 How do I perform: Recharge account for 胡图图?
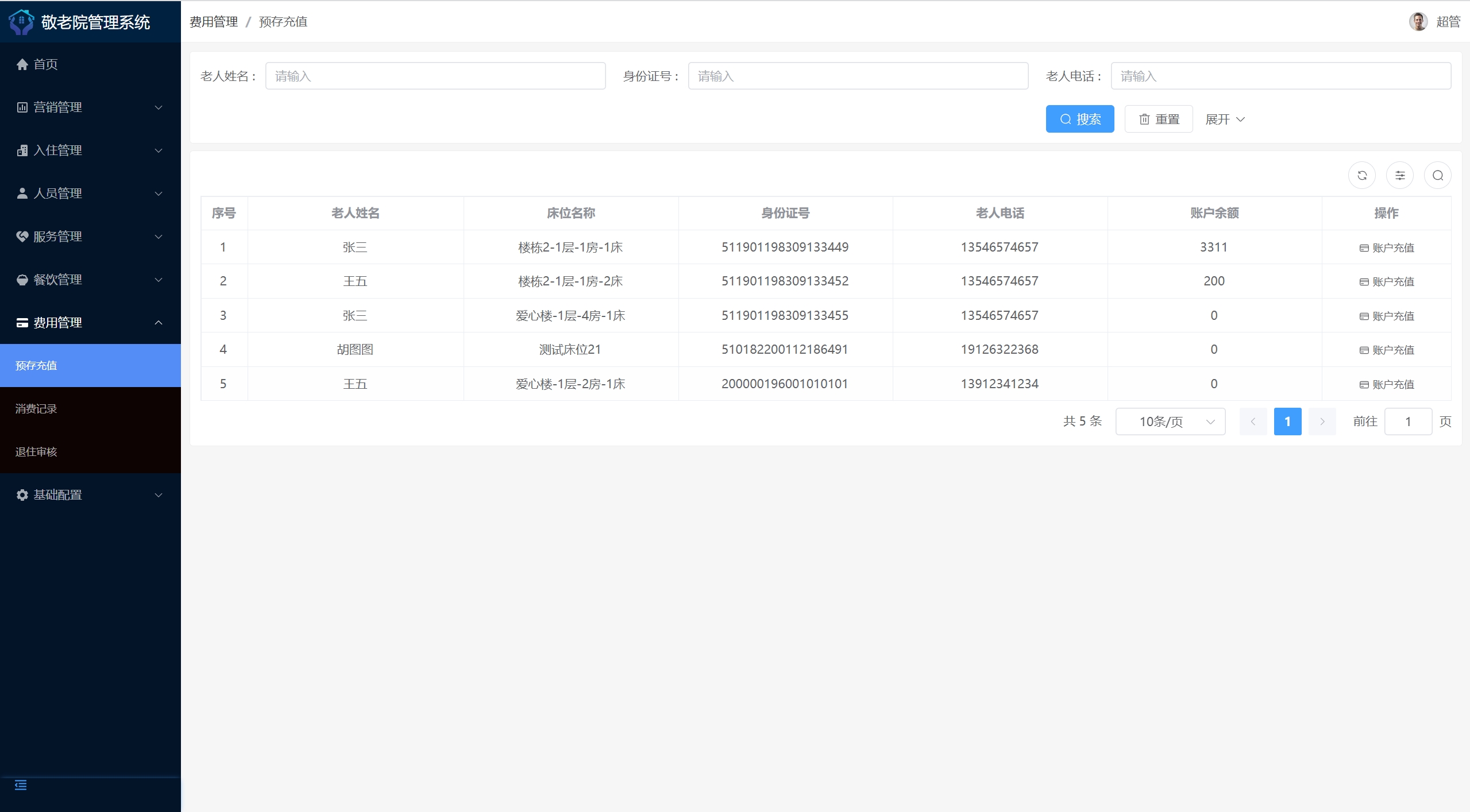[1386, 350]
